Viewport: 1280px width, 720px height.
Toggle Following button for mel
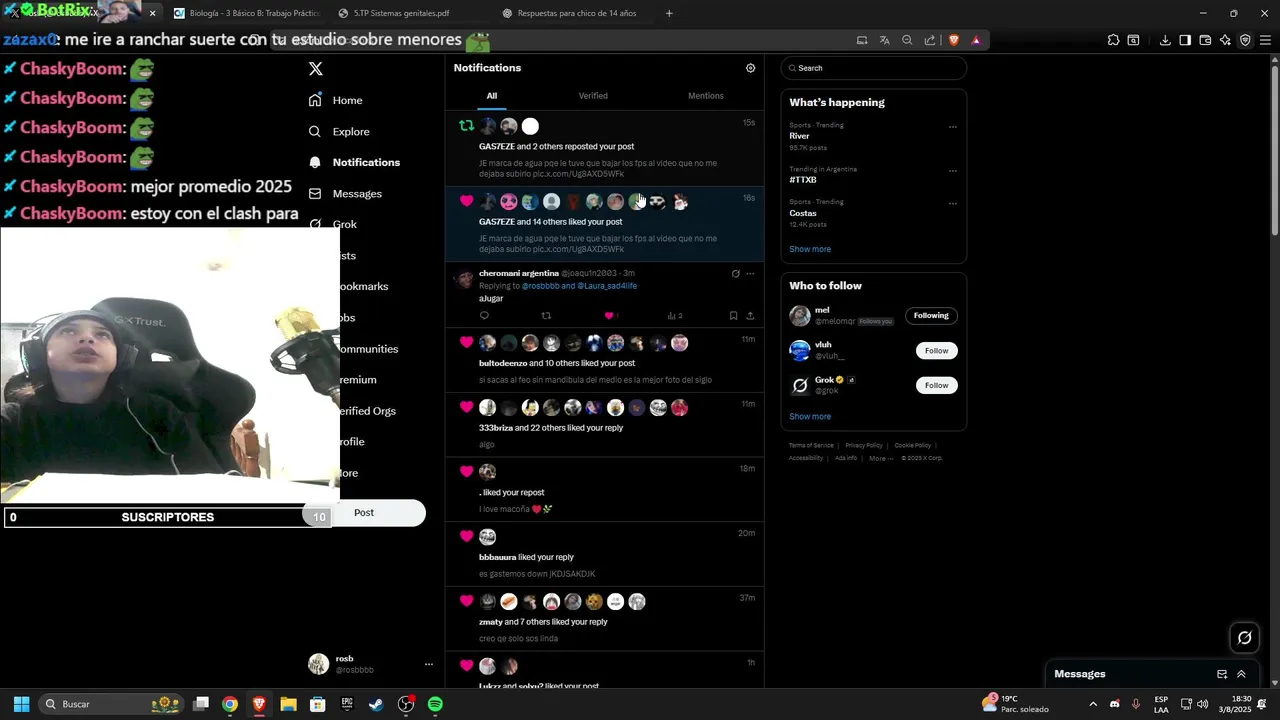[931, 316]
